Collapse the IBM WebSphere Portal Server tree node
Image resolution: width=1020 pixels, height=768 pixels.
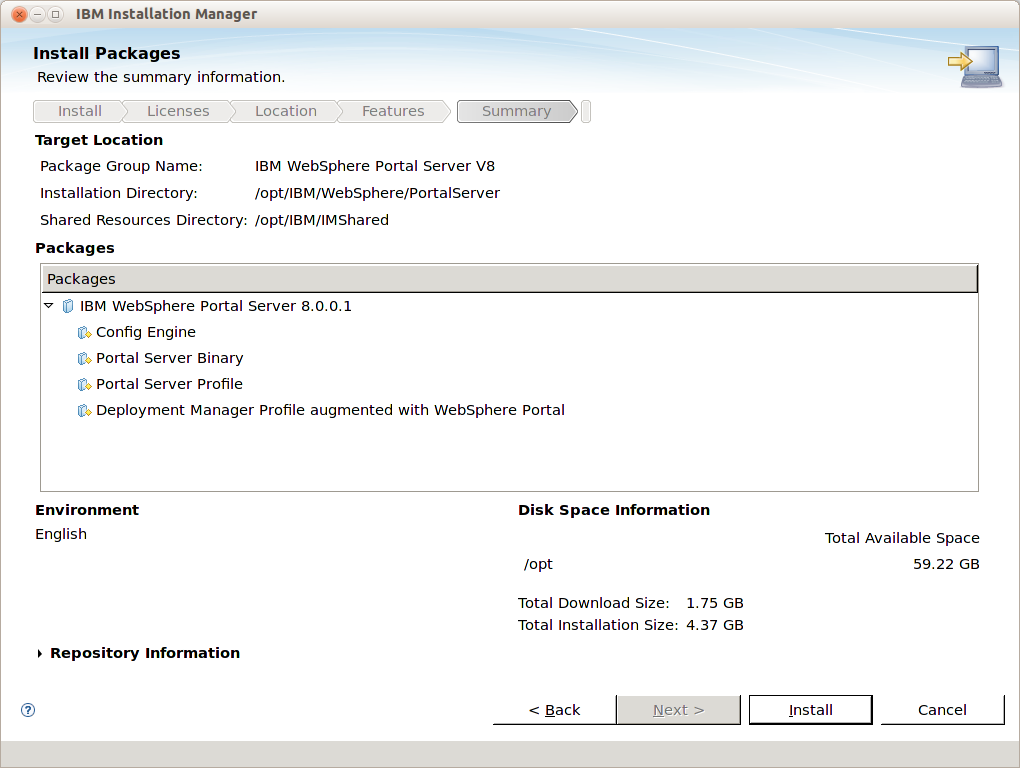49,306
